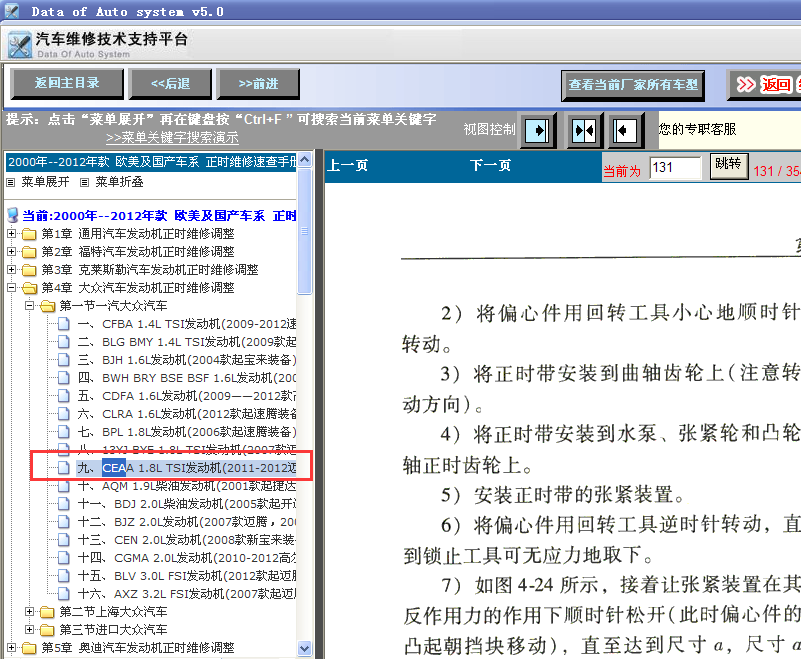Click document icon of CEAA 1.8L TSI

(64, 468)
